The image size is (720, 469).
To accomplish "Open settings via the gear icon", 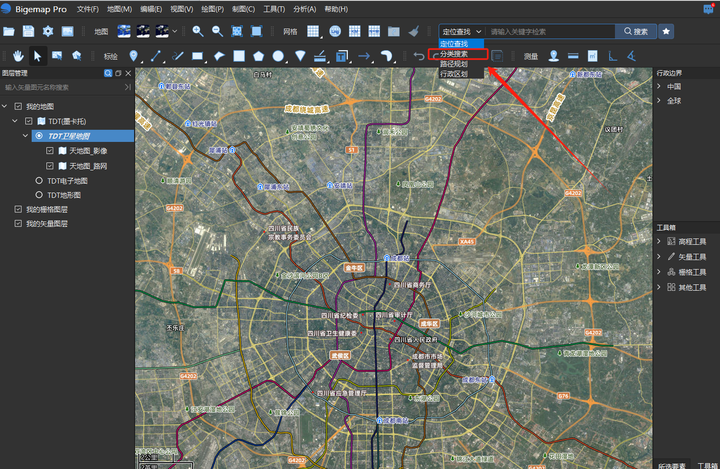I will 48,31.
